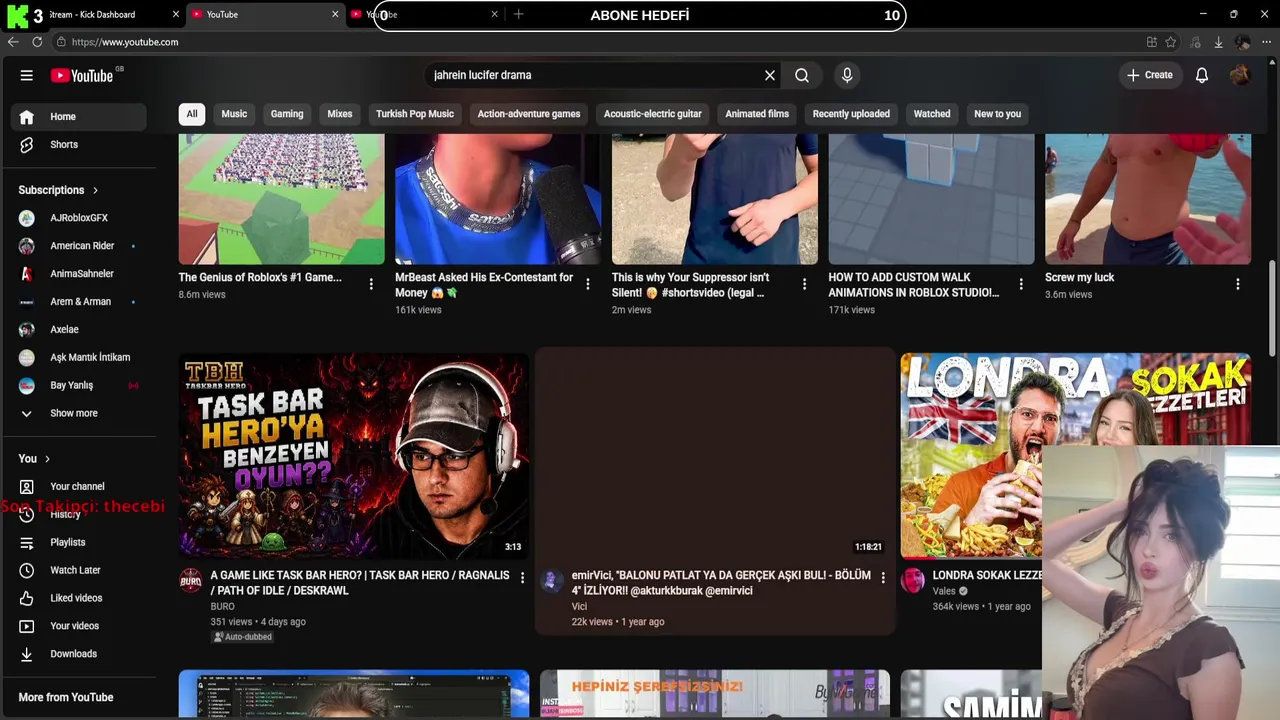Open the Task Bar Hero video thumbnail
This screenshot has width=1280, height=720.
click(354, 456)
